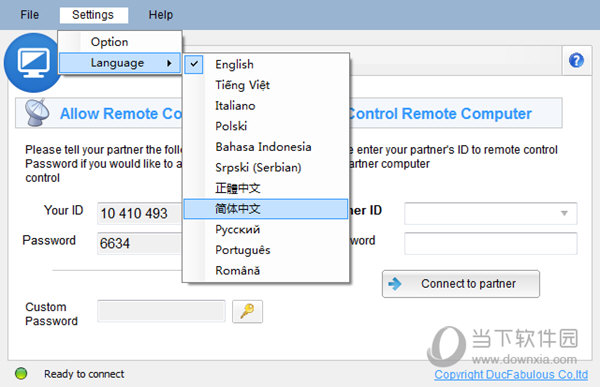Select Română language

coord(266,271)
